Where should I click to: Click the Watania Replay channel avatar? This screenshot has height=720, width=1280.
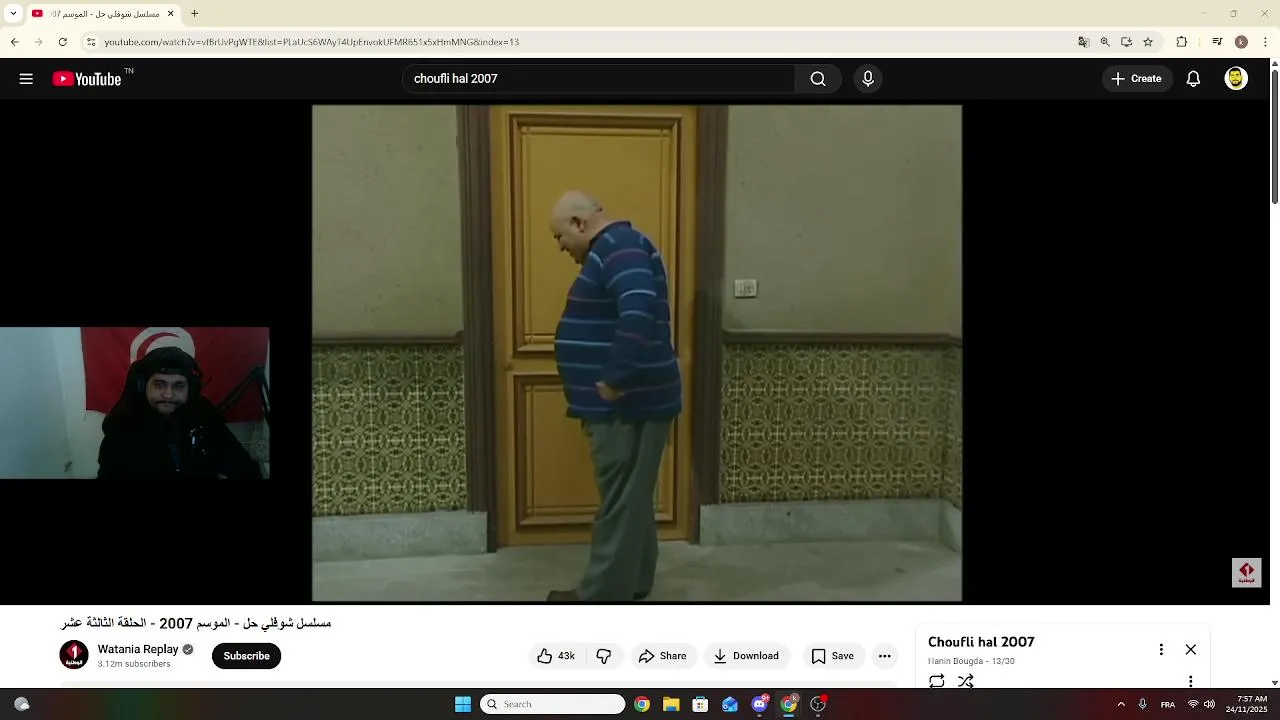(x=74, y=655)
